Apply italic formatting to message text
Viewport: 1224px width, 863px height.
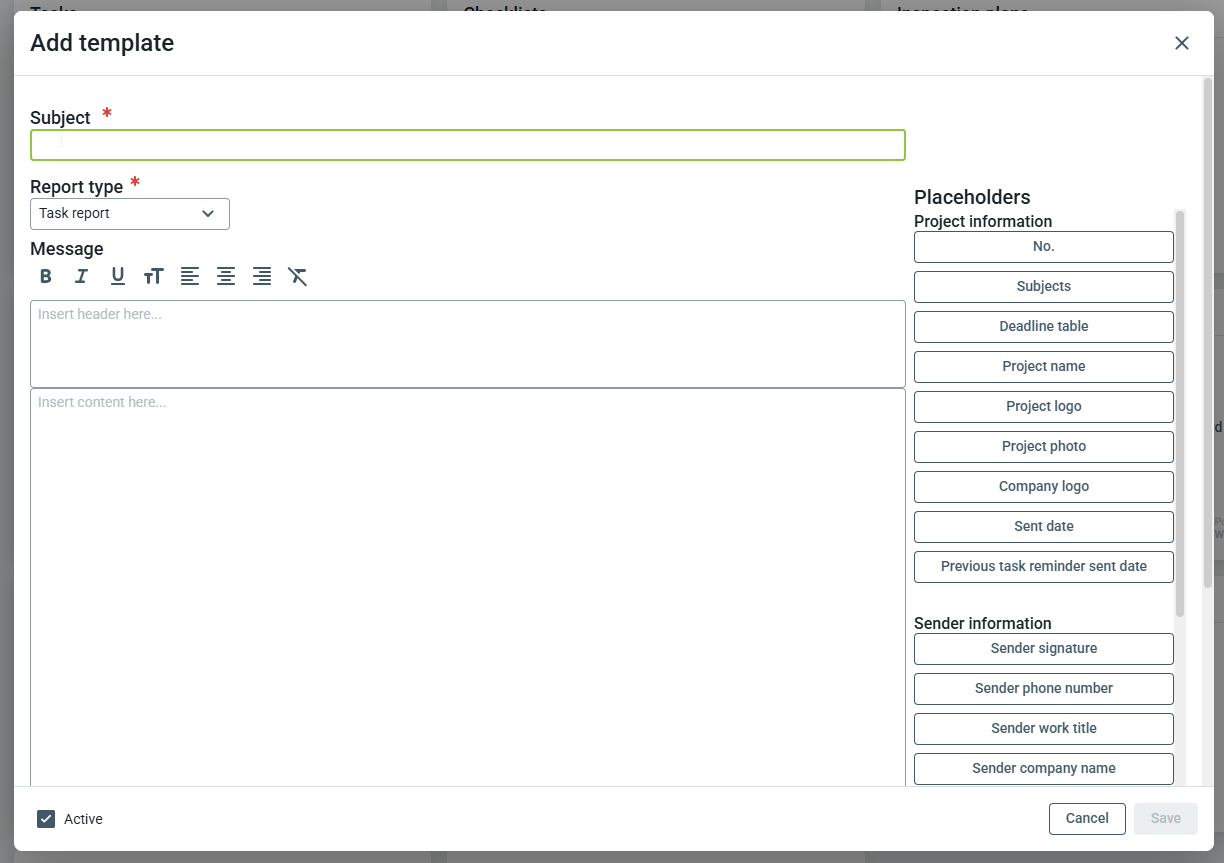click(82, 277)
